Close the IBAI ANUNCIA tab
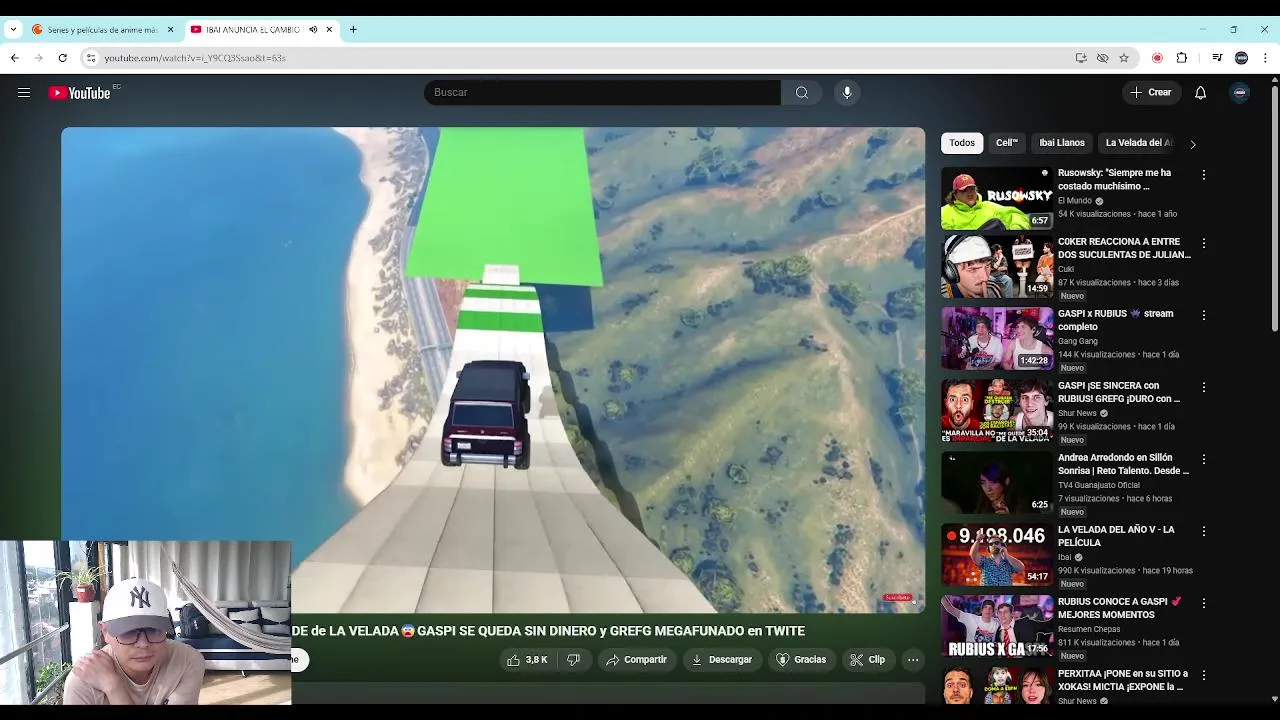This screenshot has width=1280, height=720. click(x=329, y=29)
